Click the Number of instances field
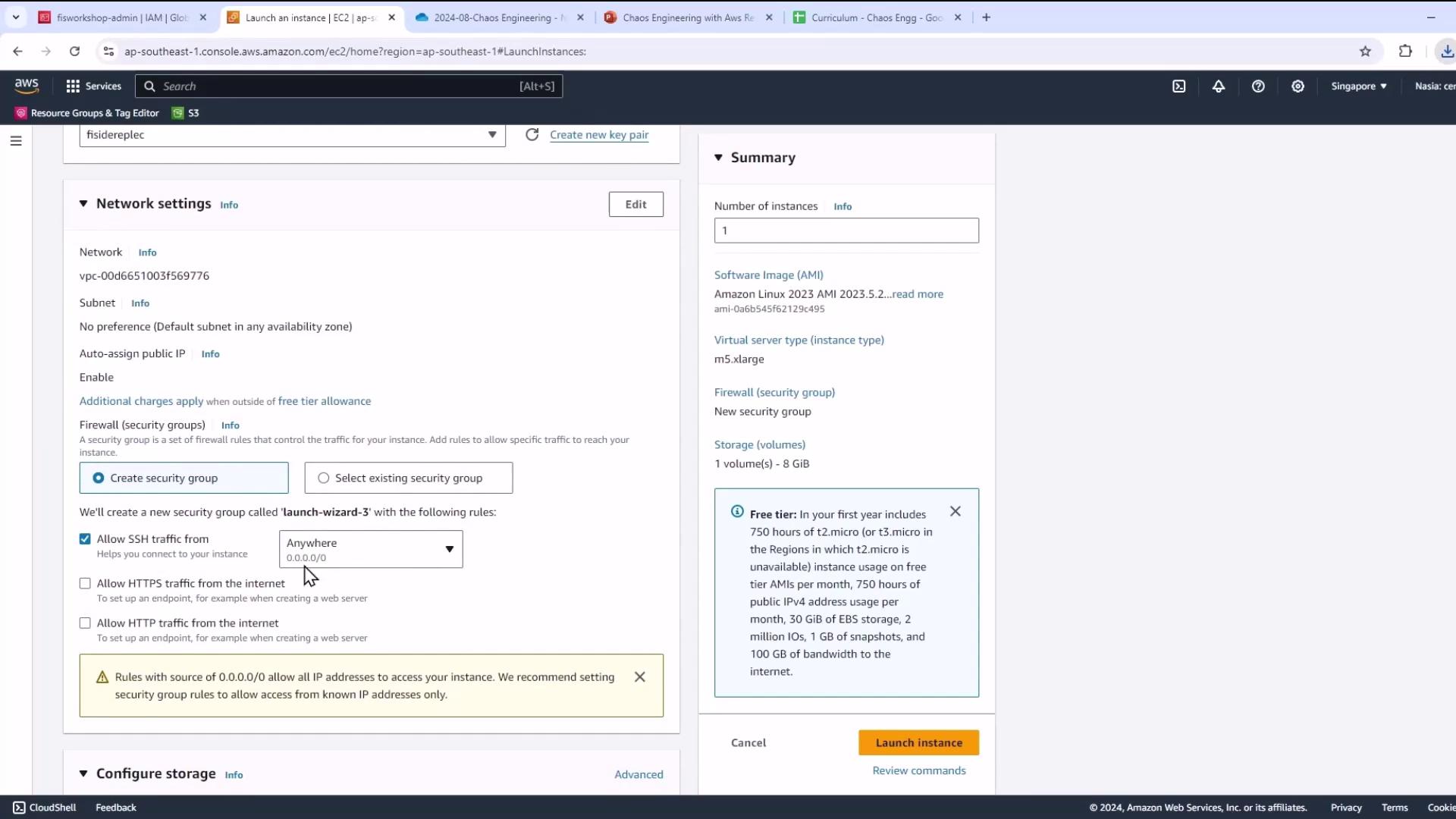 tap(846, 231)
